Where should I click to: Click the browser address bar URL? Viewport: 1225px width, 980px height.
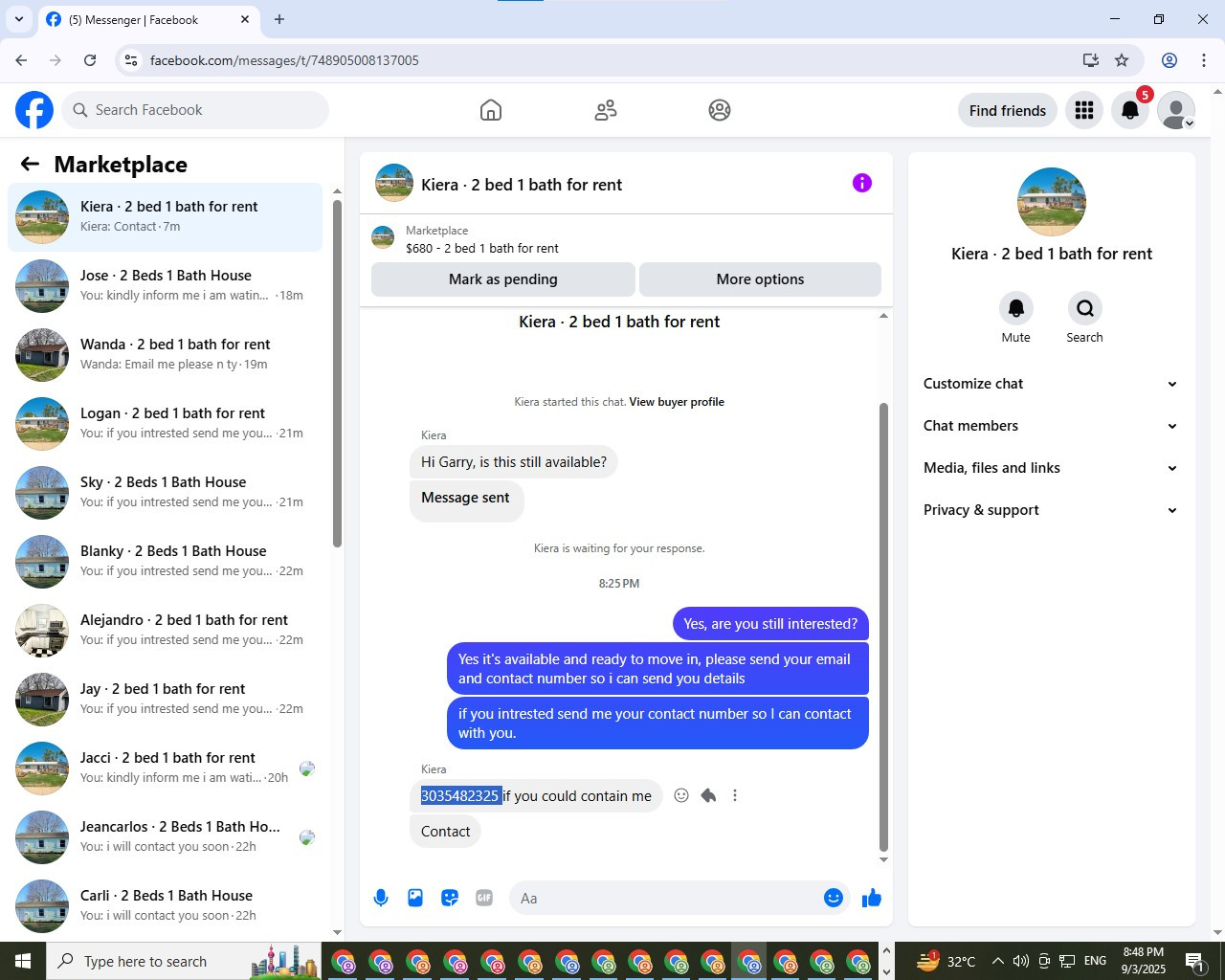[284, 60]
